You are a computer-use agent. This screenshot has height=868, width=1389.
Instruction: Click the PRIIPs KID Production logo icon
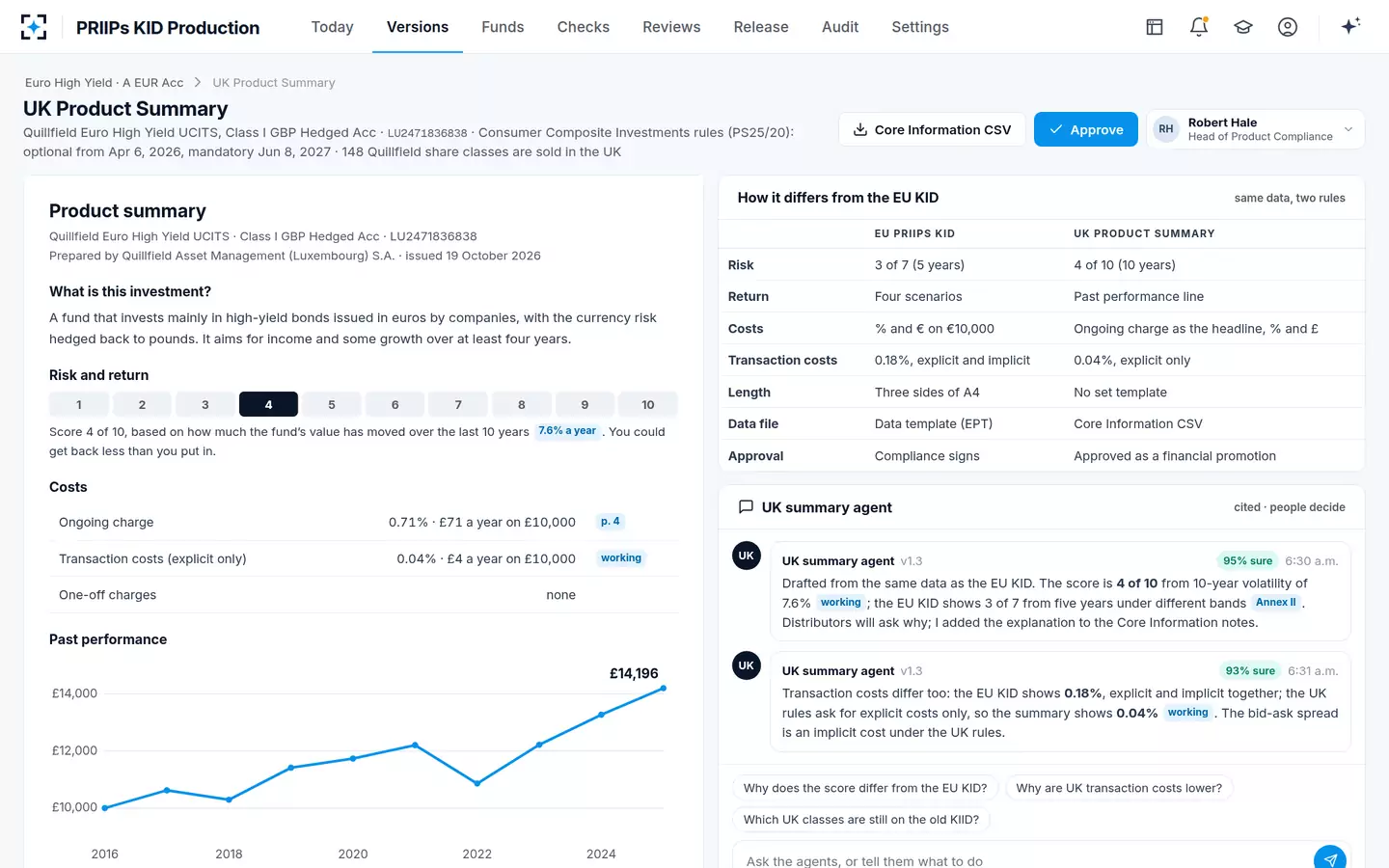pos(34,27)
